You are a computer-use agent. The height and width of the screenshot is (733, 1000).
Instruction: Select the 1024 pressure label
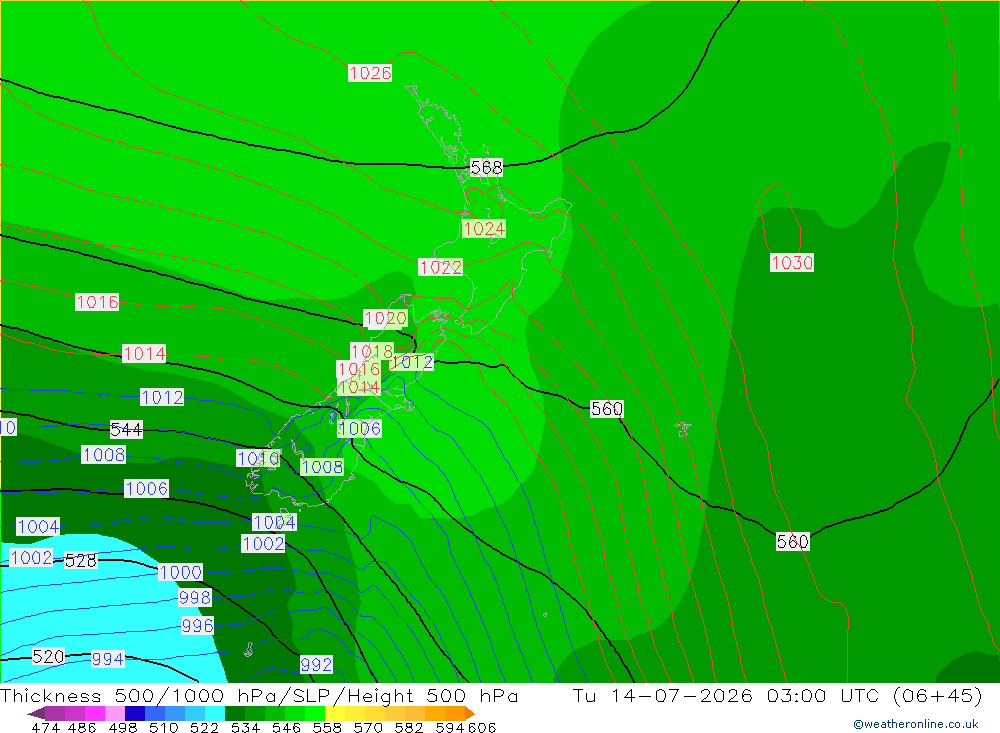coord(484,228)
